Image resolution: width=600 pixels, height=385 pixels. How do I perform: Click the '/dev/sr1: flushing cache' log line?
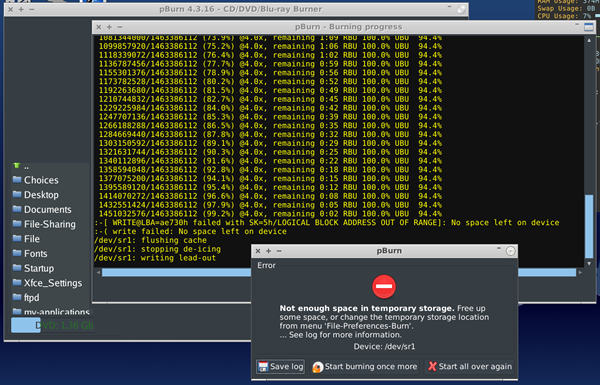coord(150,240)
